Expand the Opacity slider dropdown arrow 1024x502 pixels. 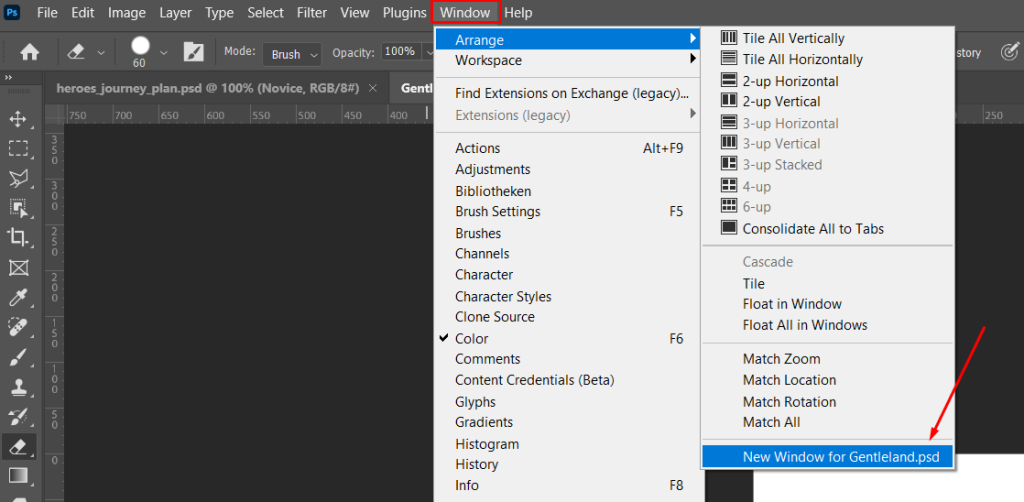(427, 52)
